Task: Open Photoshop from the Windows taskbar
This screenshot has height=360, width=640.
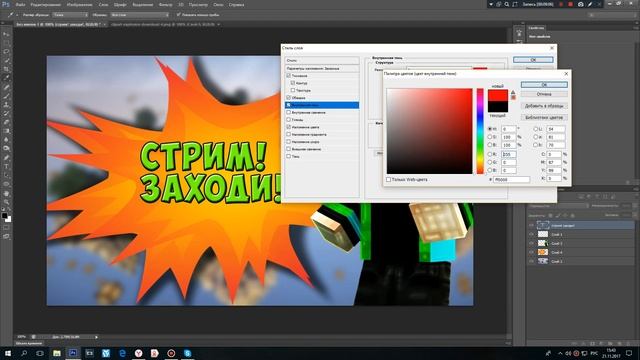Action: pos(73,353)
